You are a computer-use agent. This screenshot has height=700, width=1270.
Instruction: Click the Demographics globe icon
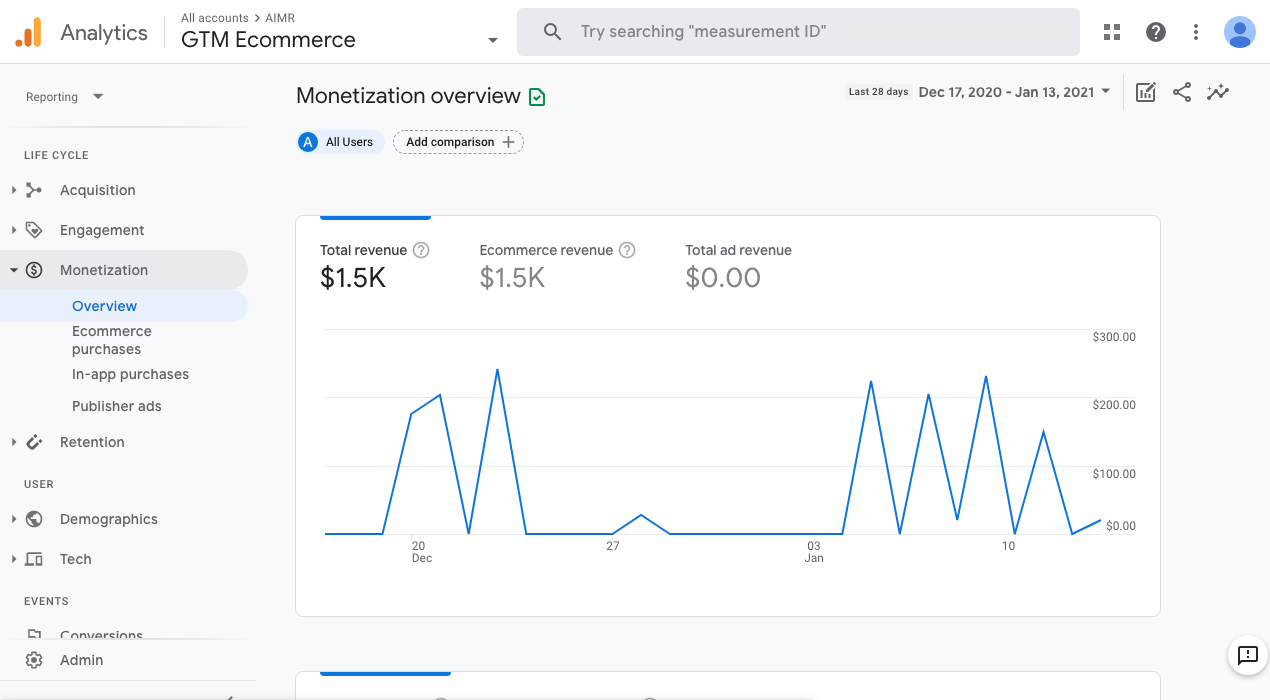click(34, 519)
